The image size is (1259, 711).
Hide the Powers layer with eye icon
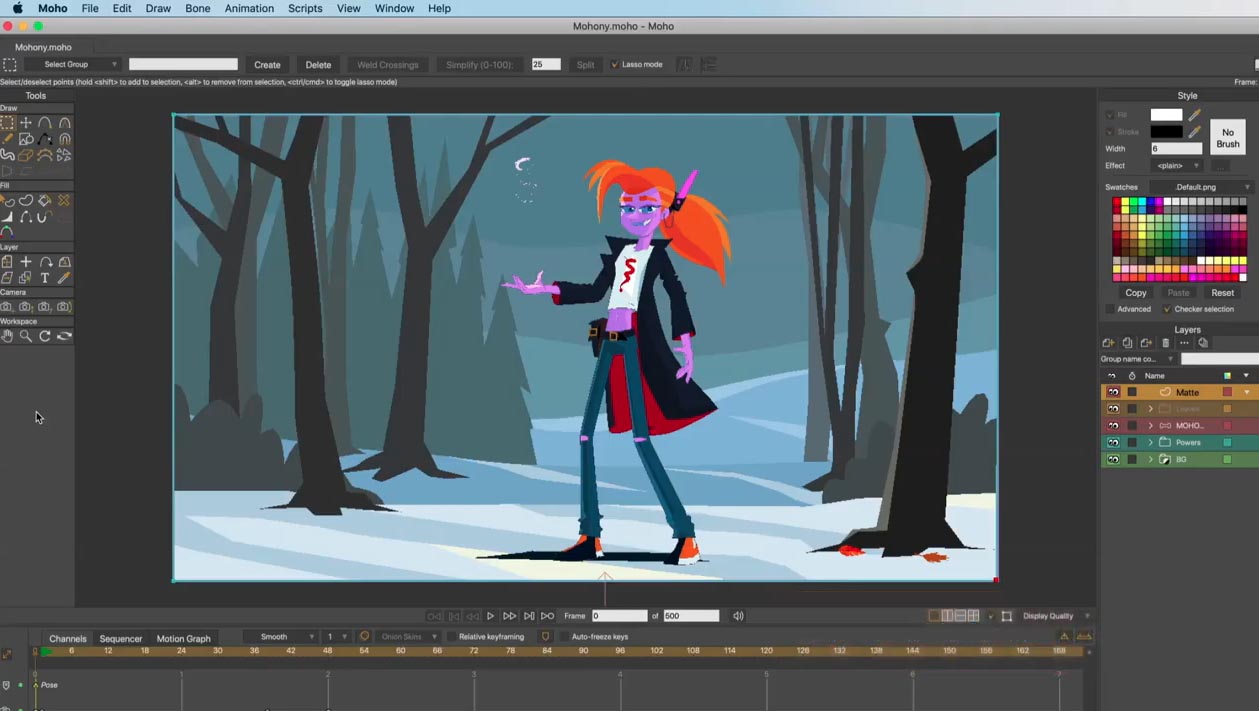pos(1113,442)
